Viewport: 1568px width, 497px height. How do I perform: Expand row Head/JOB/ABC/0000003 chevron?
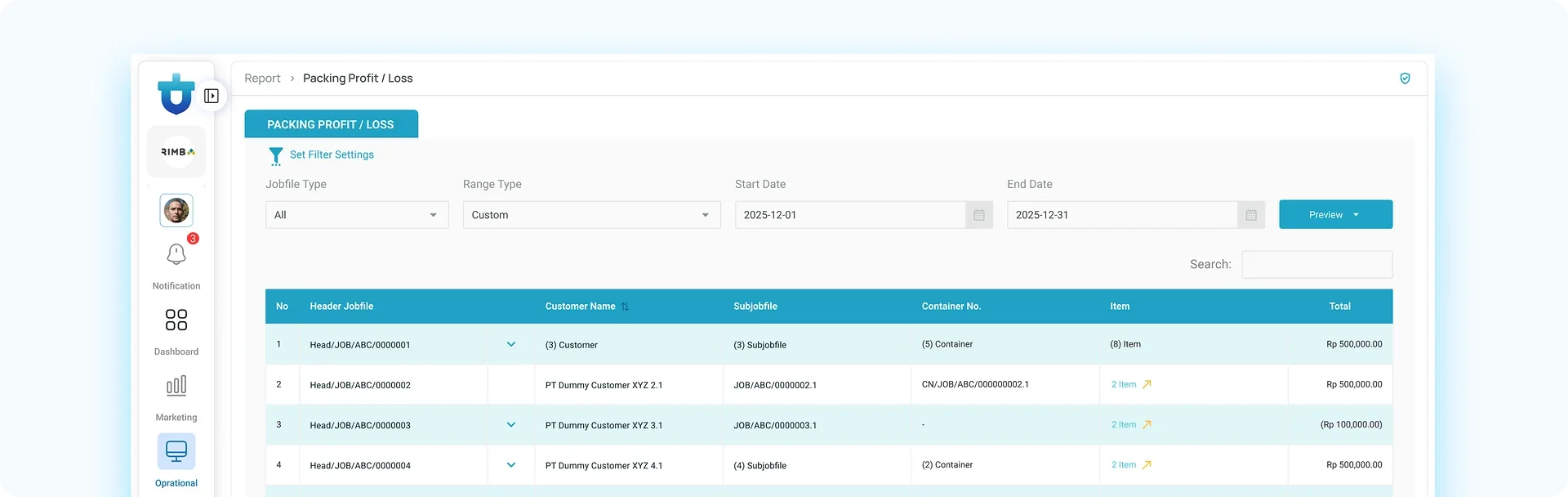coord(511,424)
